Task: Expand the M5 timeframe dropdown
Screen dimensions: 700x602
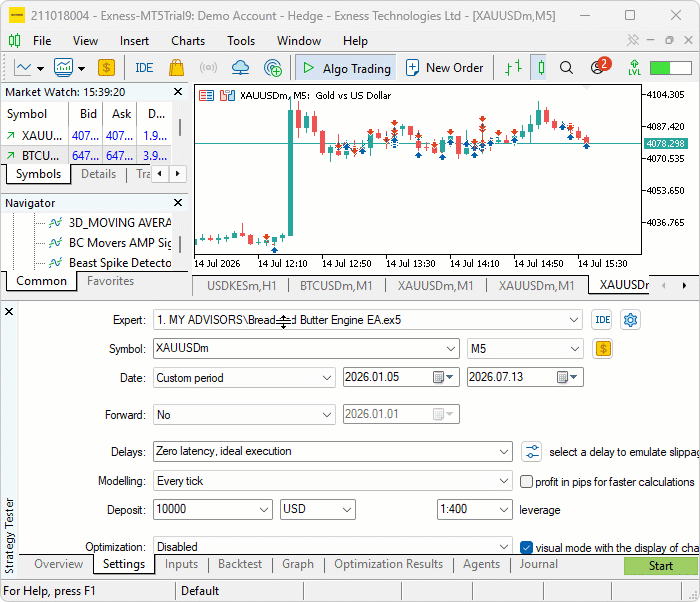Action: coord(575,348)
